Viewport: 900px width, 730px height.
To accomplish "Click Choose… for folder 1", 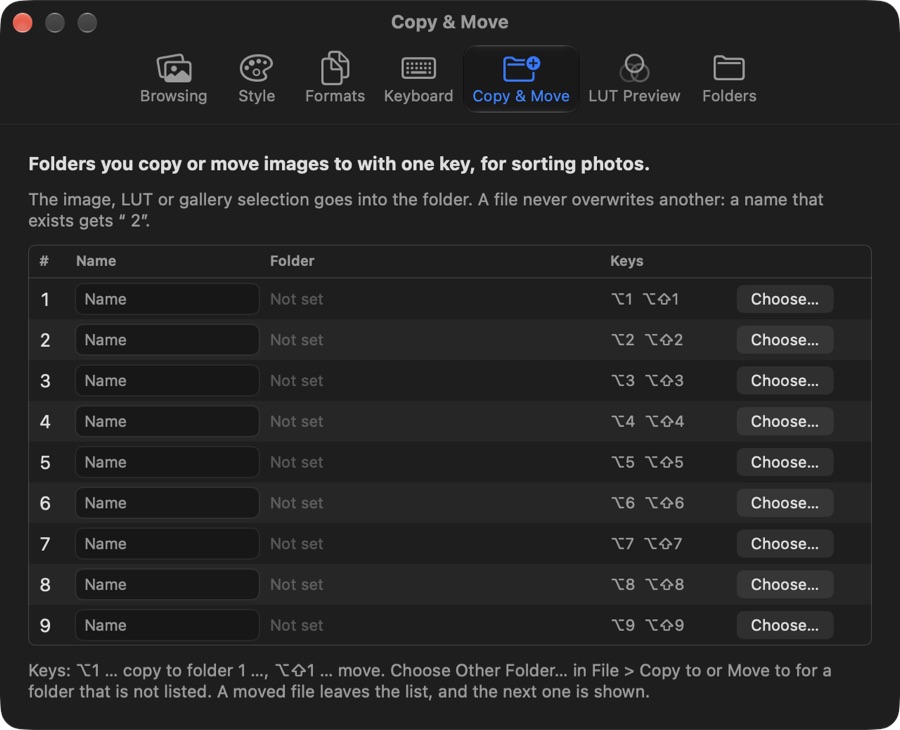I will (x=785, y=299).
